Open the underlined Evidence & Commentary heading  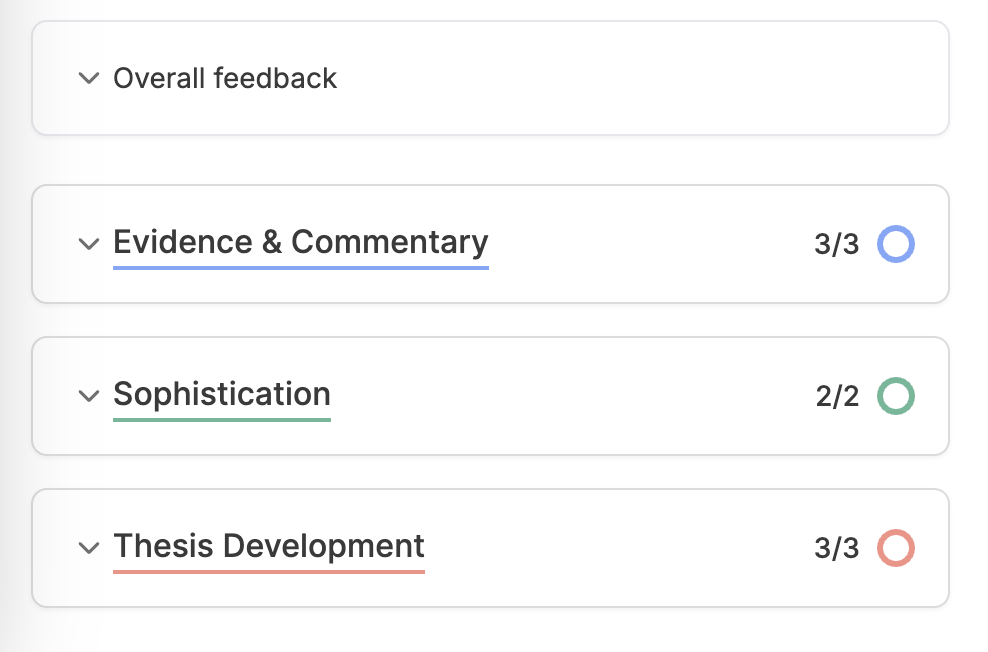coord(300,242)
